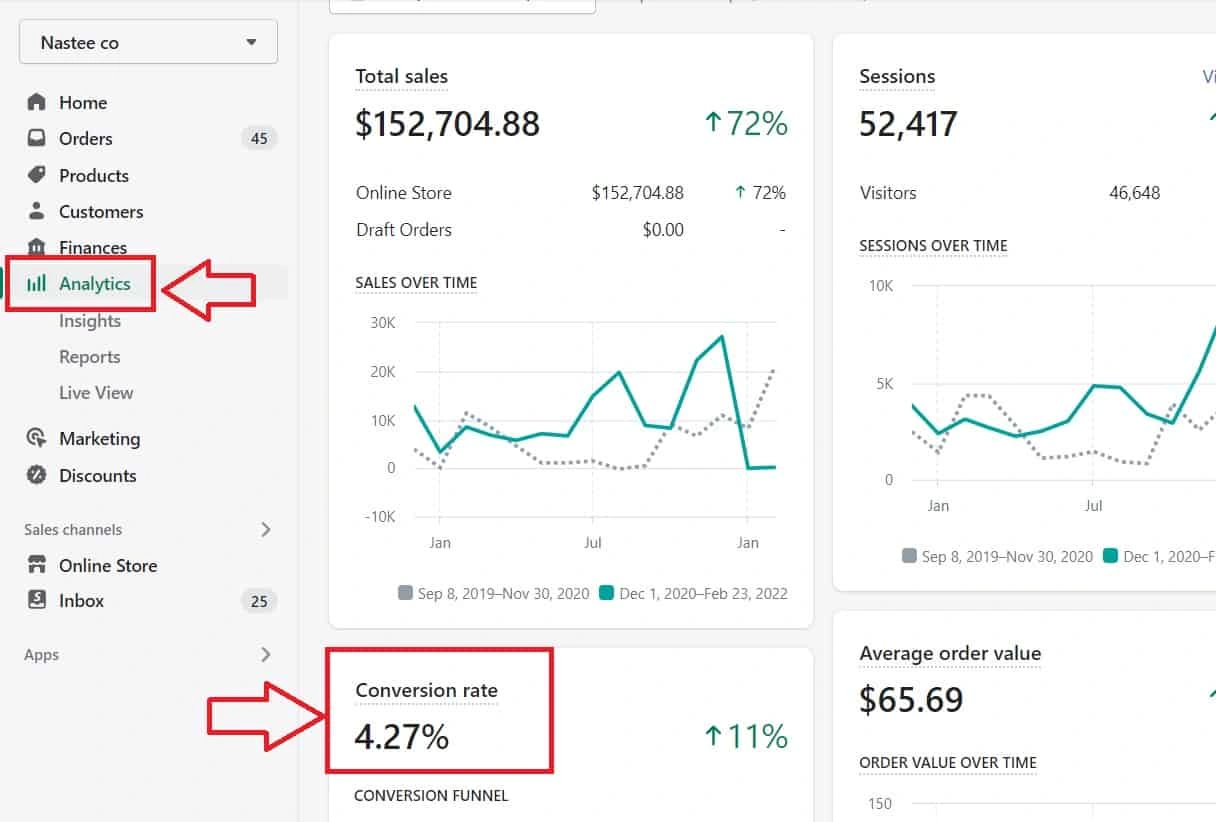The image size is (1216, 822).
Task: Click the Discounts badge icon
Action: click(x=37, y=475)
